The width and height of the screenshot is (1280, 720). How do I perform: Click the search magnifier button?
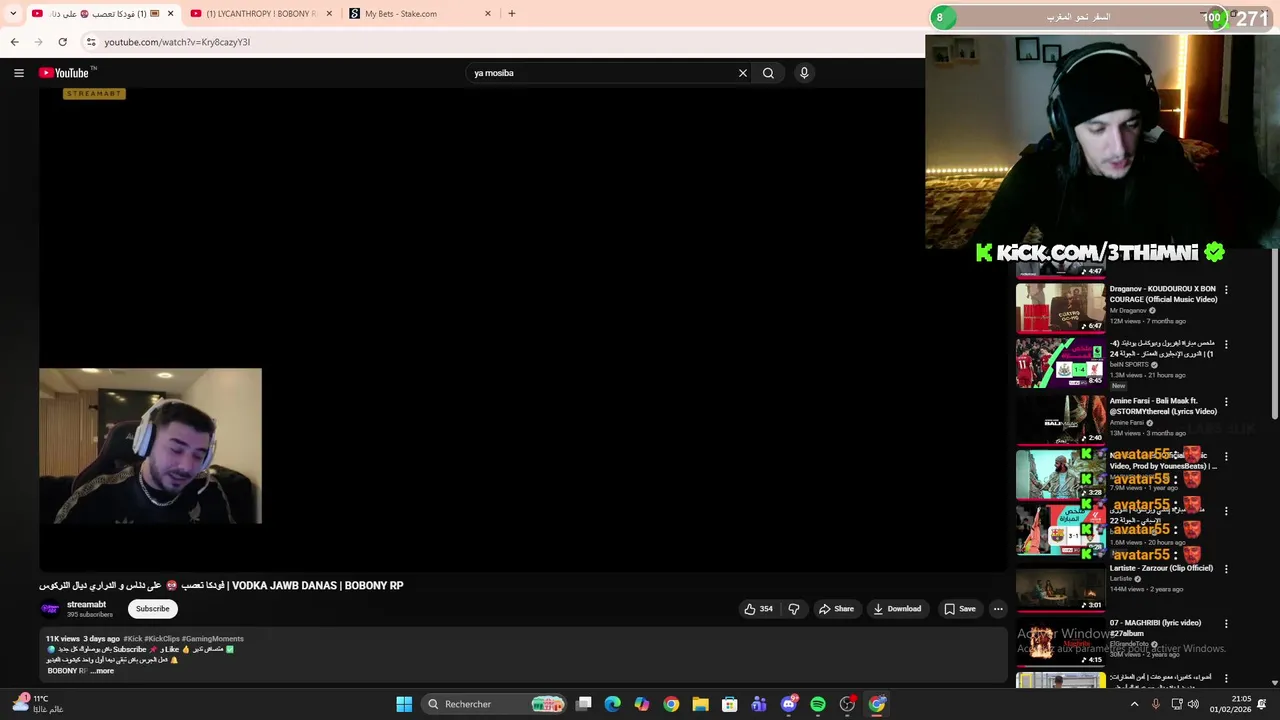coord(768,73)
